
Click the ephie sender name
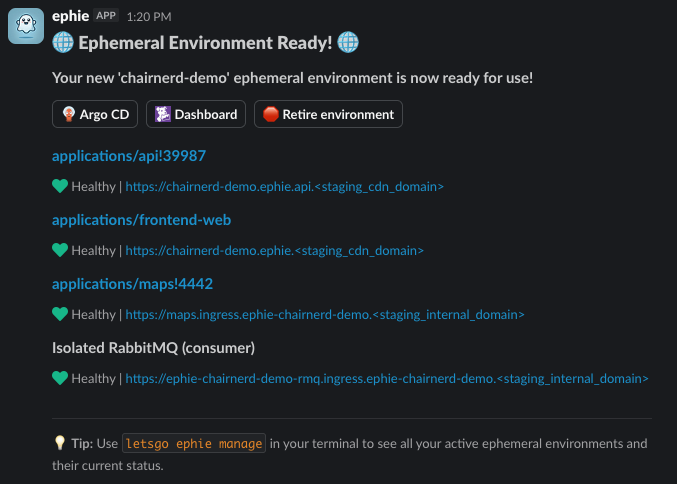coord(70,16)
